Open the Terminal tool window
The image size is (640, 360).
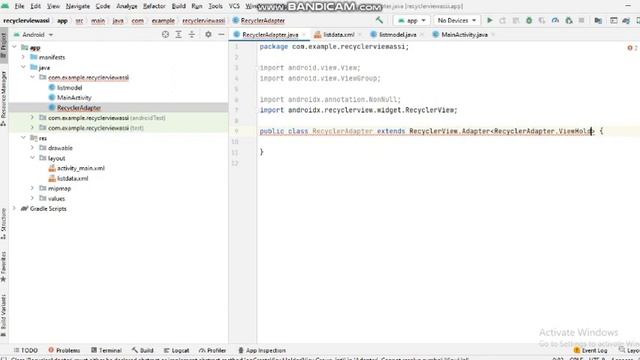click(106, 350)
